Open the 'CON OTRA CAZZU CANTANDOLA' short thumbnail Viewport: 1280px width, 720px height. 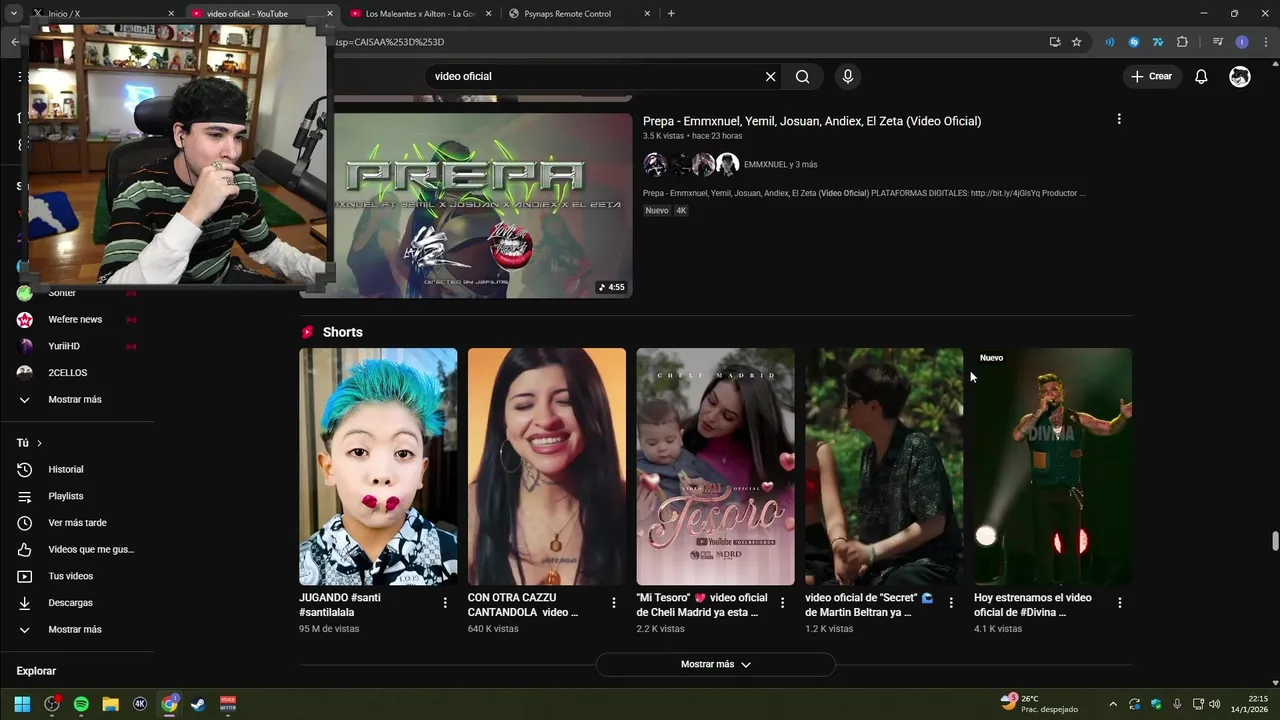tap(547, 466)
